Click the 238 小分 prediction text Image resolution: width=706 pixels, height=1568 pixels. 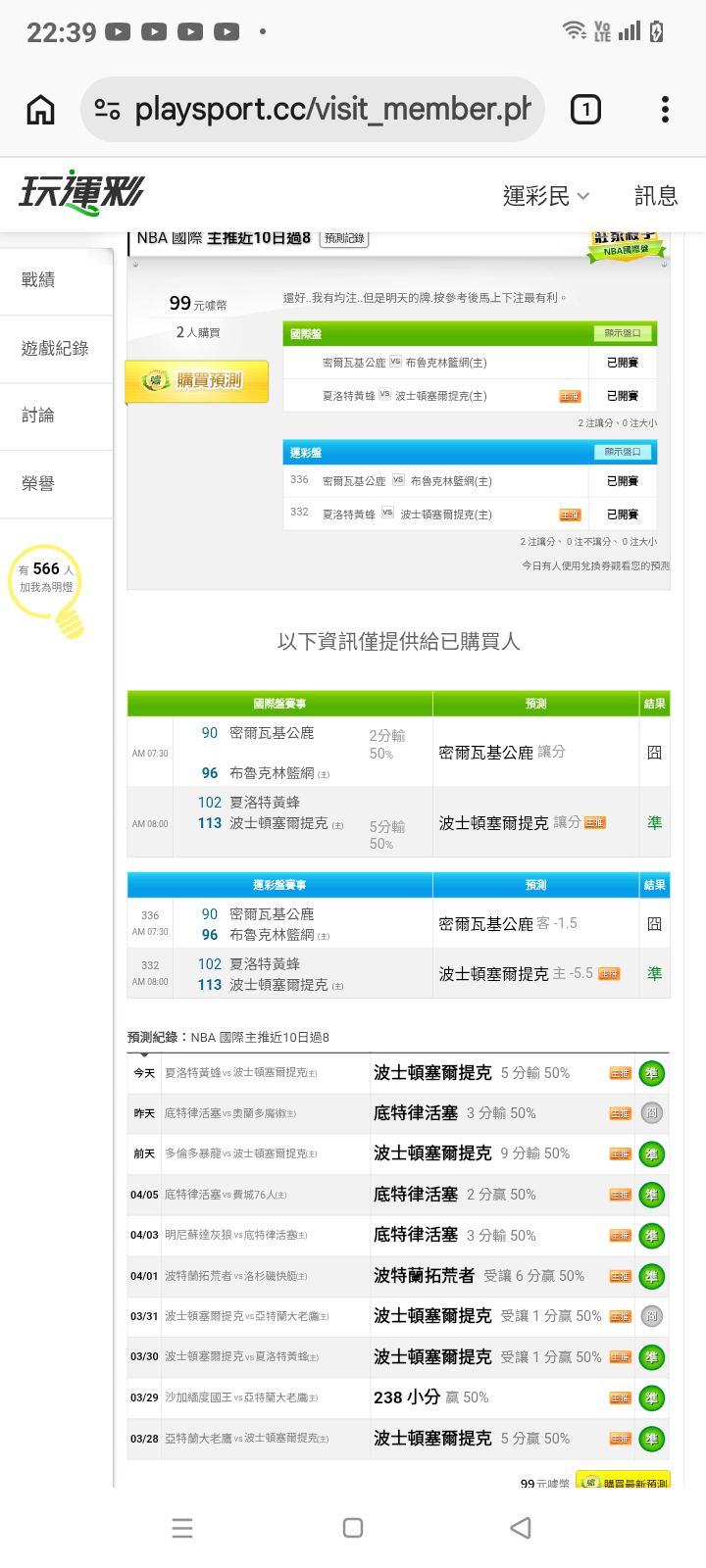[407, 1397]
